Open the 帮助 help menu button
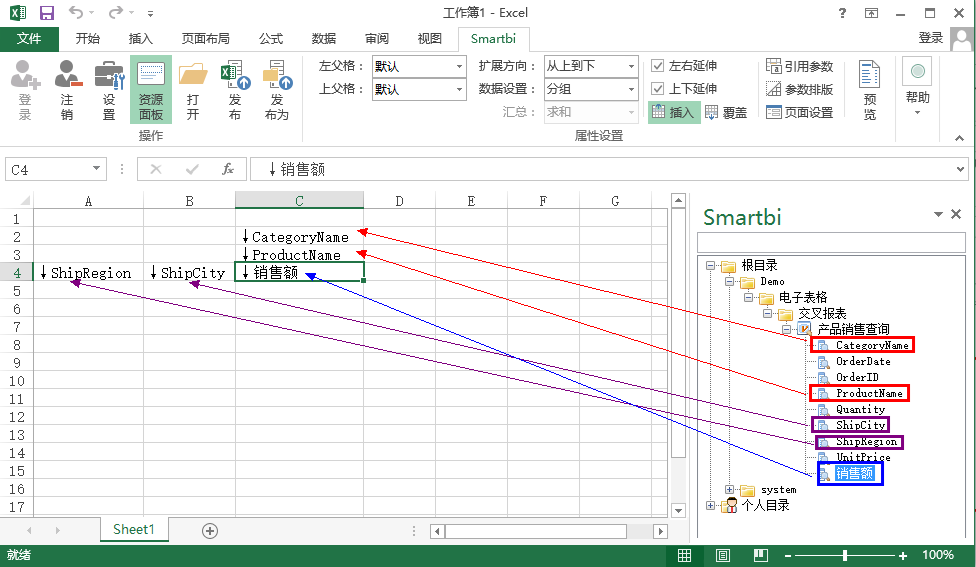The image size is (976, 567). (917, 87)
